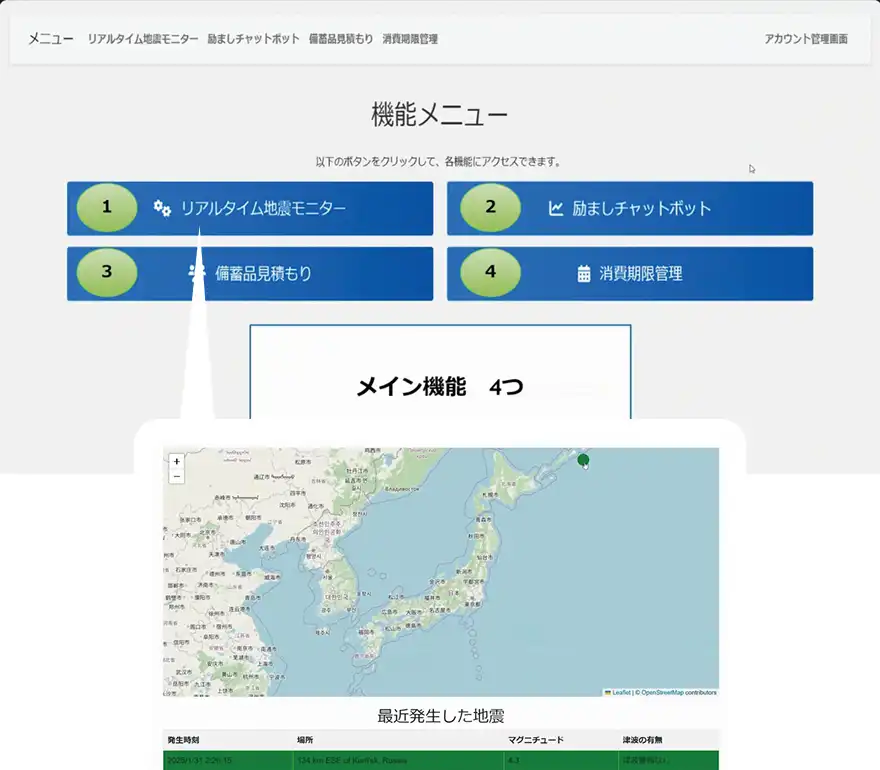Select 励ましチャットボット in the navbar

[253, 39]
